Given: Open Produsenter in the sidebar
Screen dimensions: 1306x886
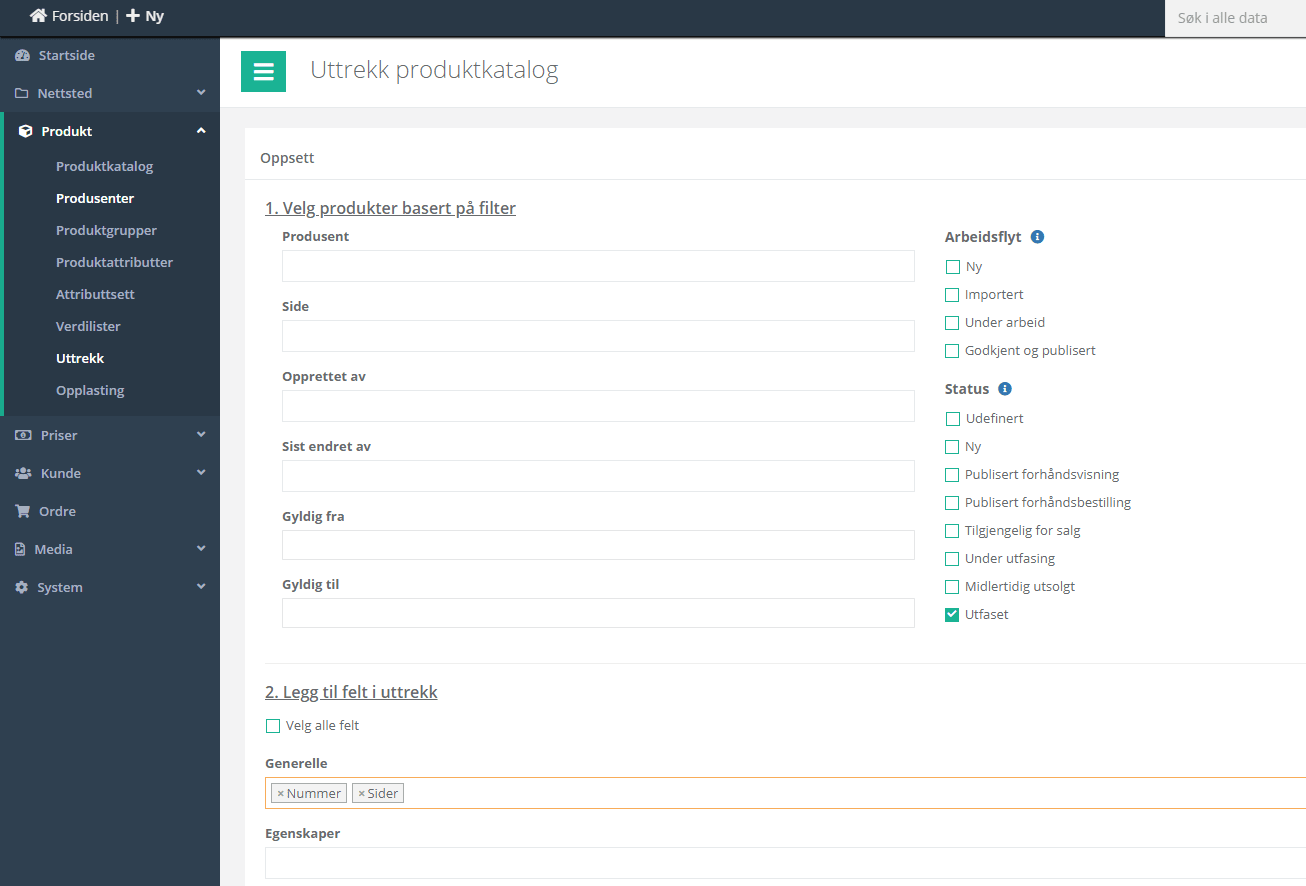Looking at the screenshot, I should coord(95,198).
